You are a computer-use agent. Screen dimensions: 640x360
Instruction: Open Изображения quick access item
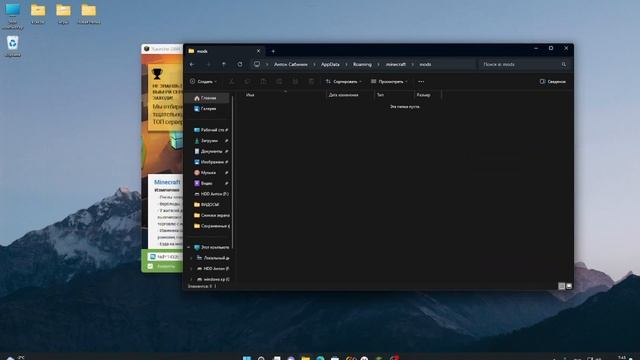tap(210, 162)
